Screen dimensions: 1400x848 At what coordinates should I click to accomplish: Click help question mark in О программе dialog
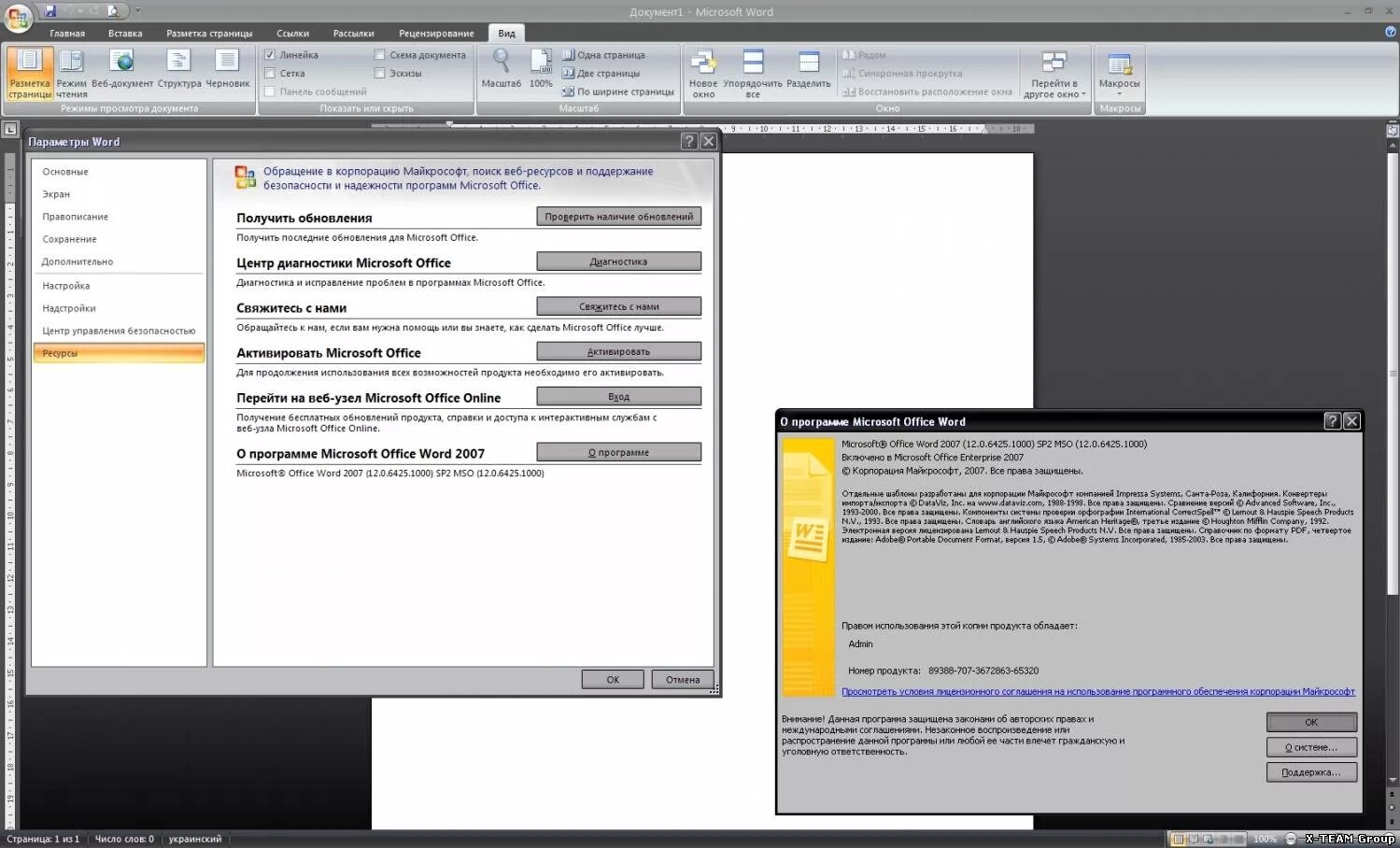(x=1333, y=421)
